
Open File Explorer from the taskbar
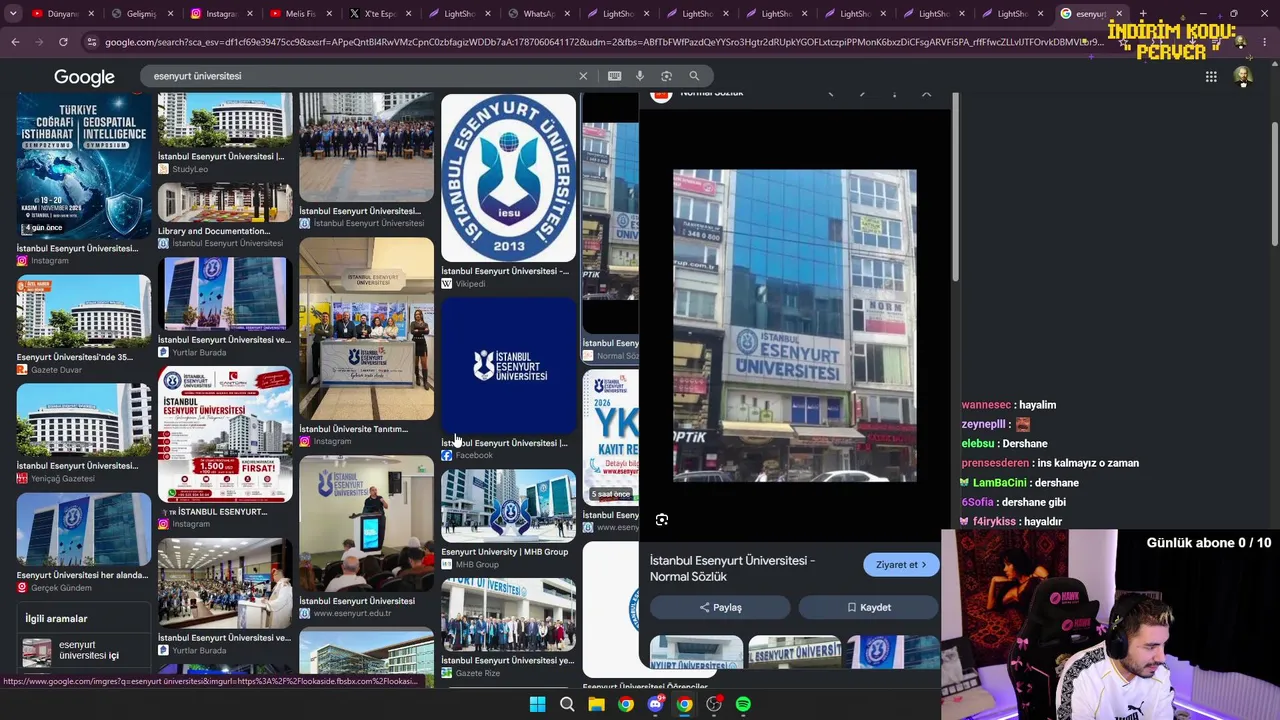pyautogui.click(x=596, y=704)
